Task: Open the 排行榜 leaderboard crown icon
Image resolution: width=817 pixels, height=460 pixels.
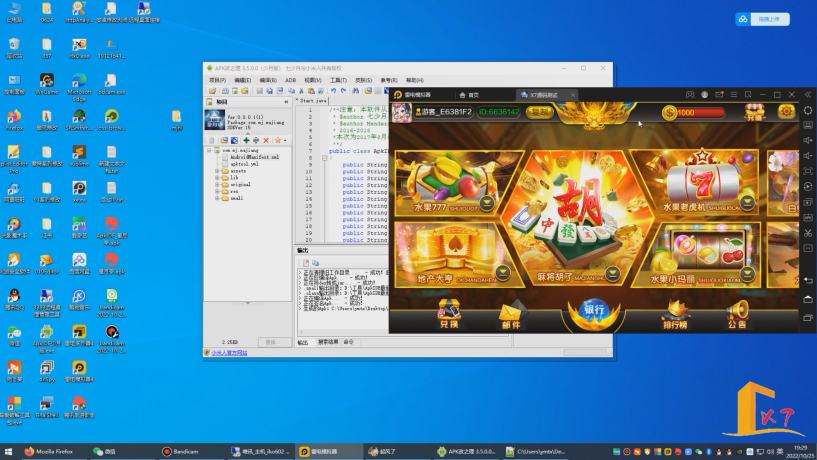Action: 675,316
